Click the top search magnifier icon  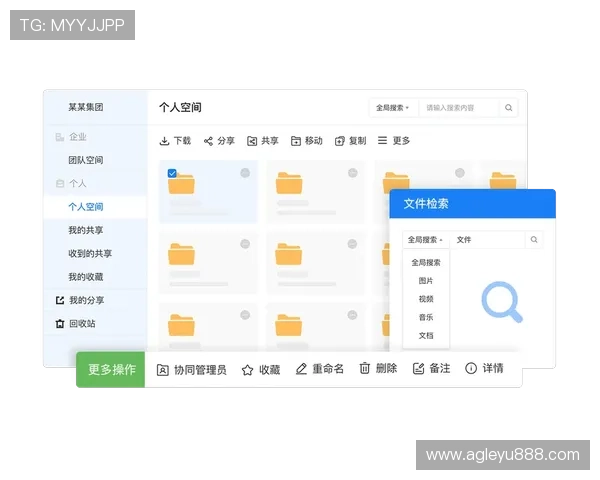click(509, 108)
